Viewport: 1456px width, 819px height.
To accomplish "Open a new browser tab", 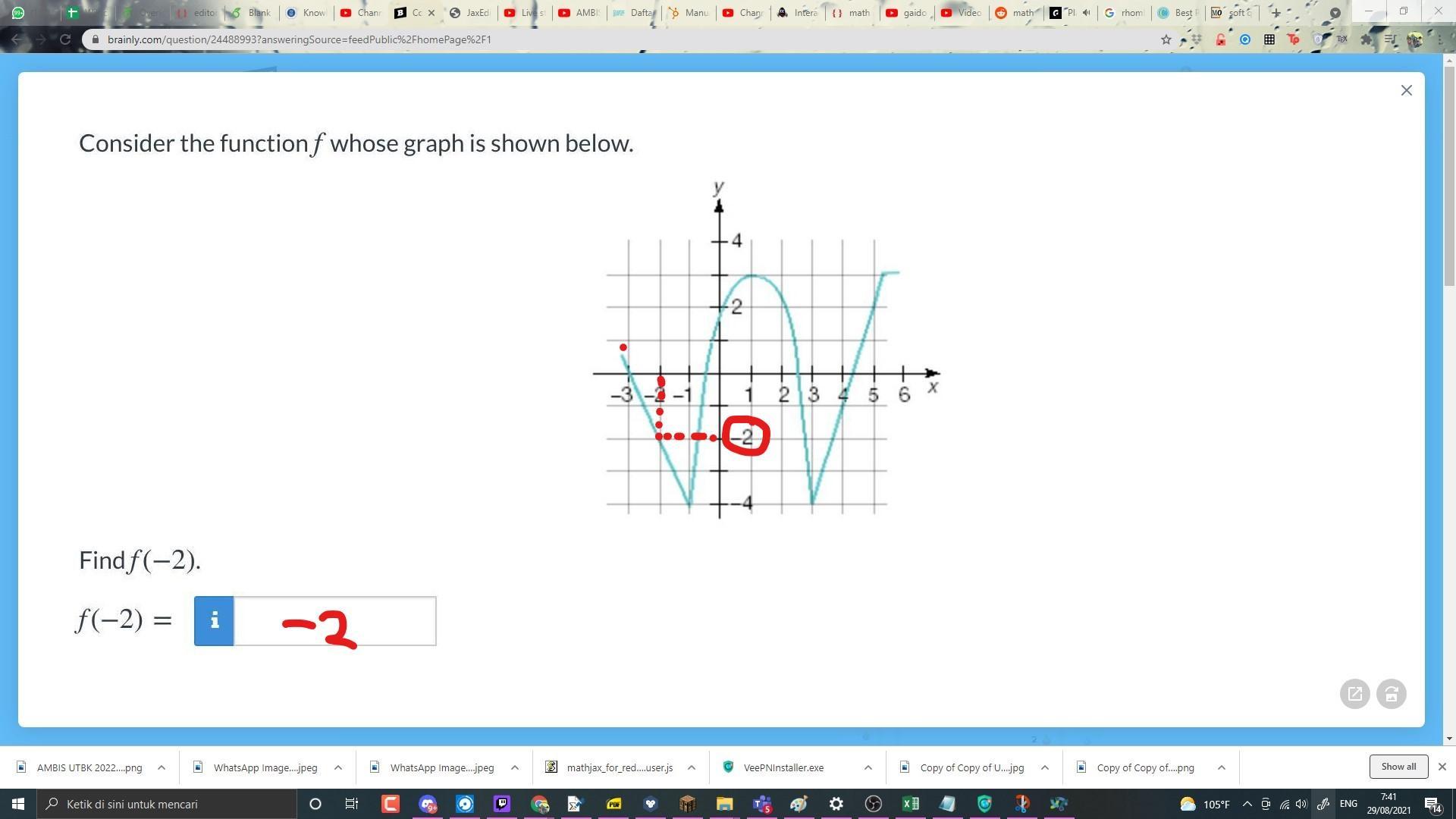I will [x=1276, y=13].
